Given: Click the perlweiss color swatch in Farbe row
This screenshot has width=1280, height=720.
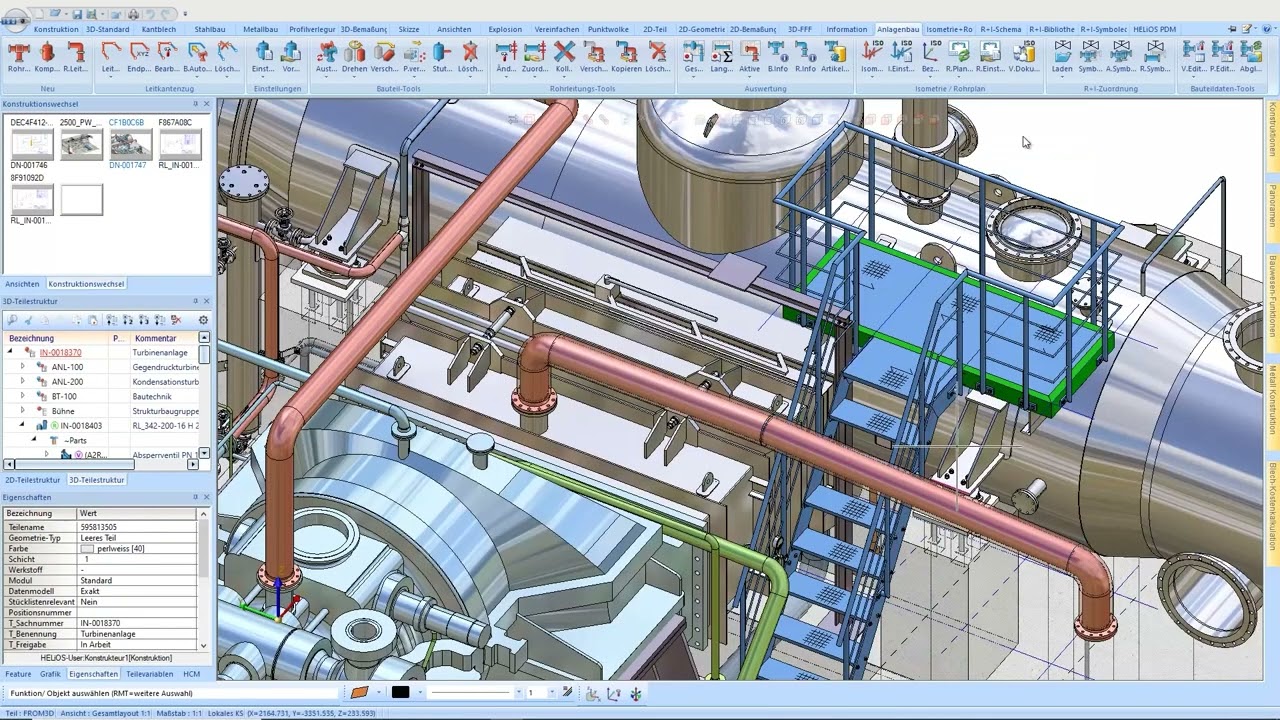Looking at the screenshot, I should (x=87, y=549).
